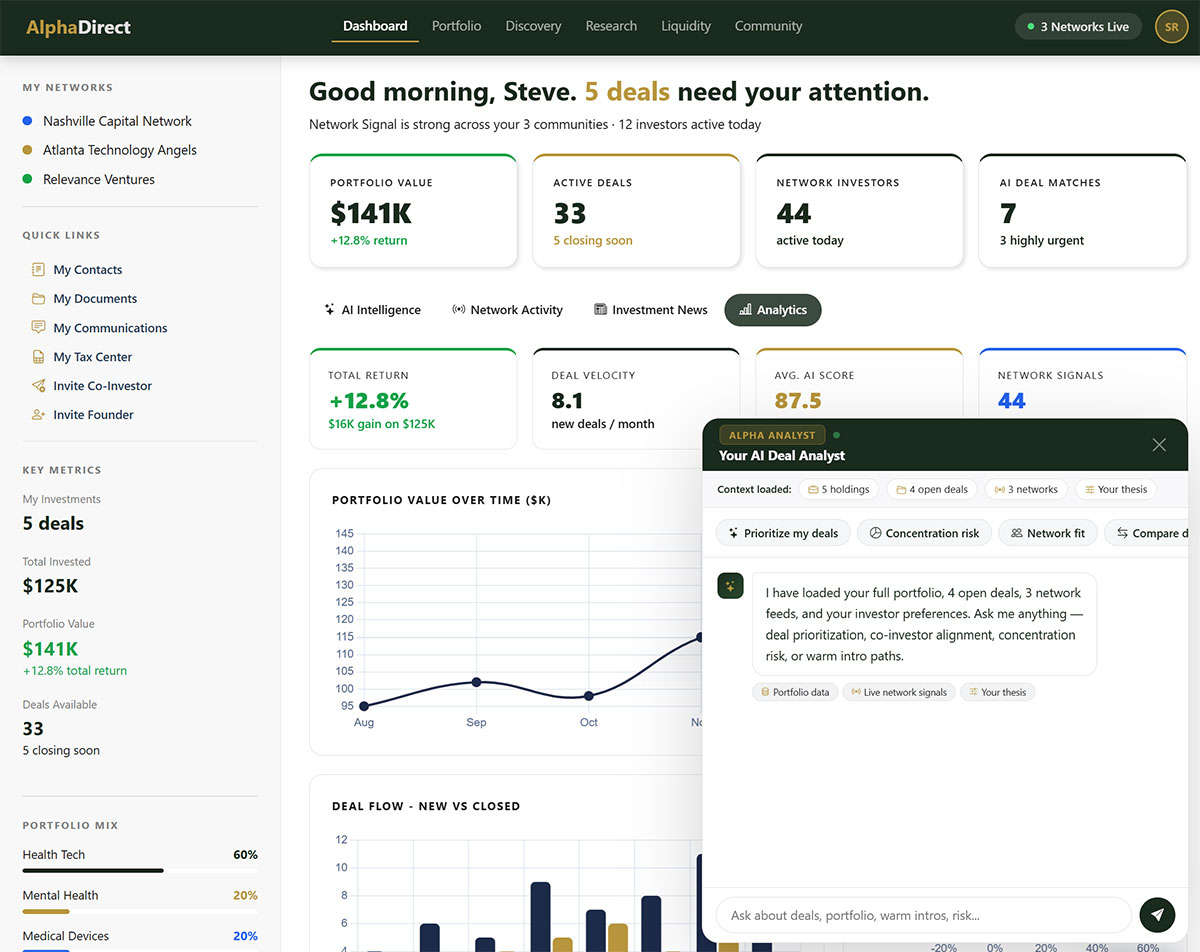Click the ALPHA ANALYST badge
This screenshot has height=952, width=1200.
772,435
